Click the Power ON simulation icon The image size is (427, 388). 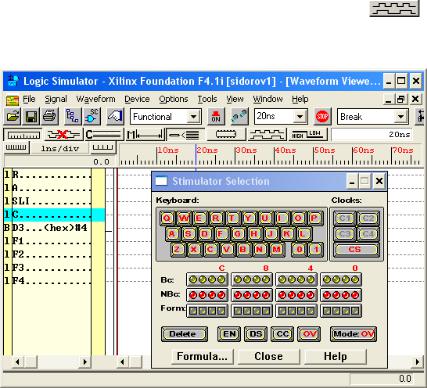[x=216, y=117]
